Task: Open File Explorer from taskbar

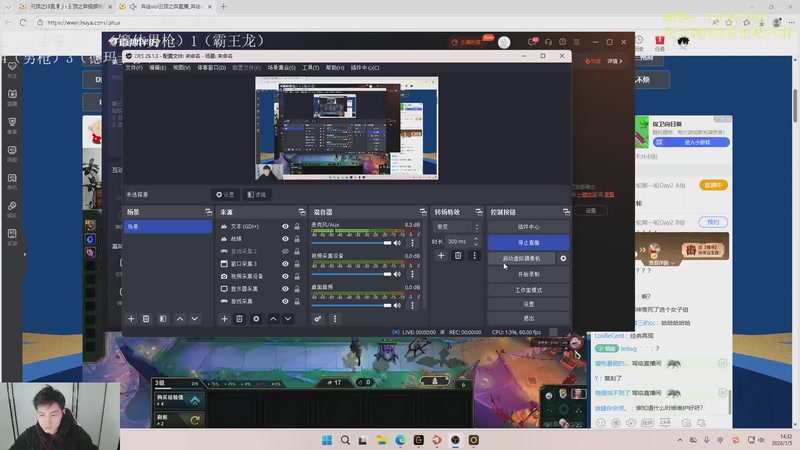Action: click(x=382, y=440)
